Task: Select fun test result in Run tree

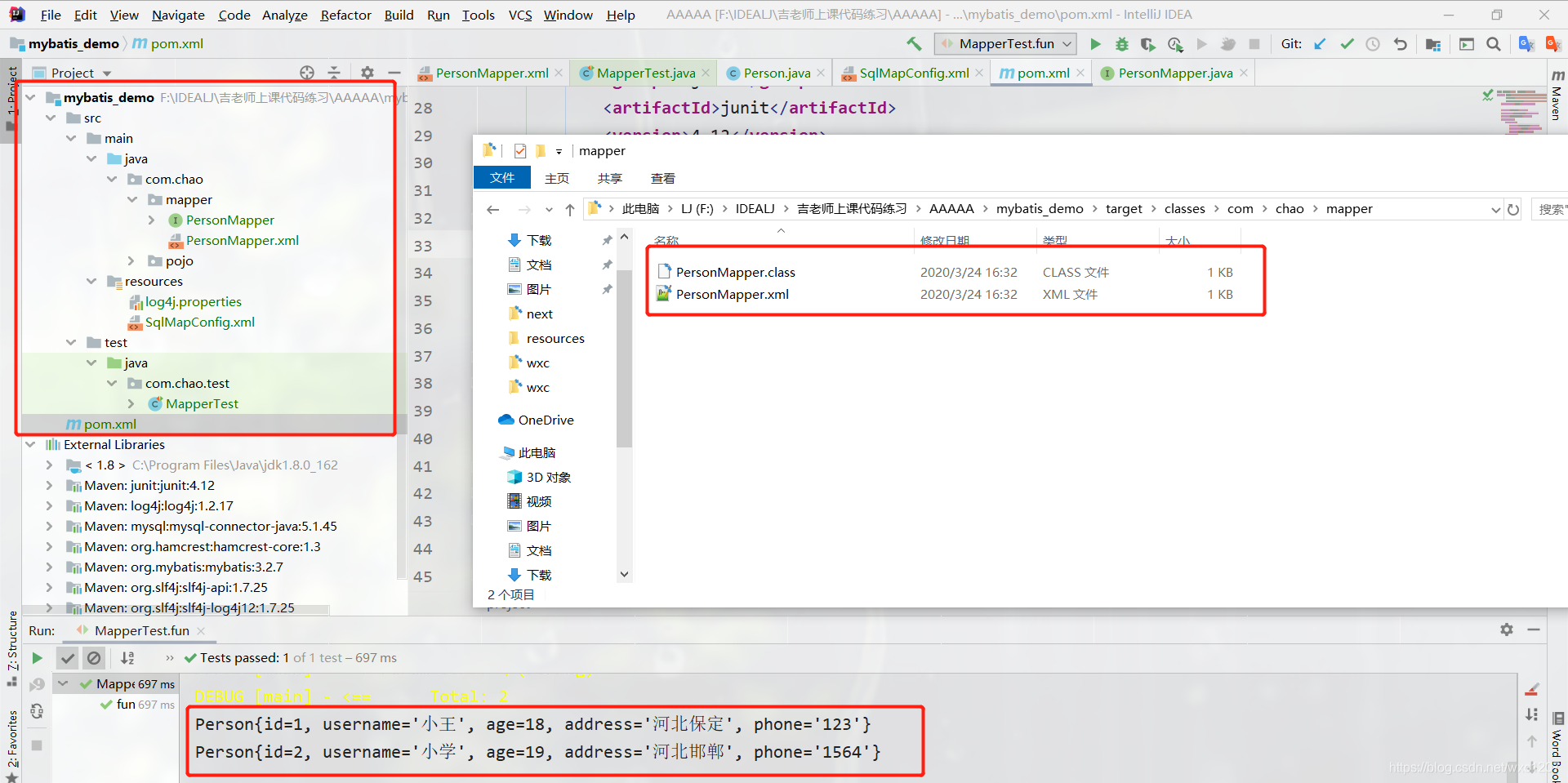Action: pyautogui.click(x=126, y=705)
